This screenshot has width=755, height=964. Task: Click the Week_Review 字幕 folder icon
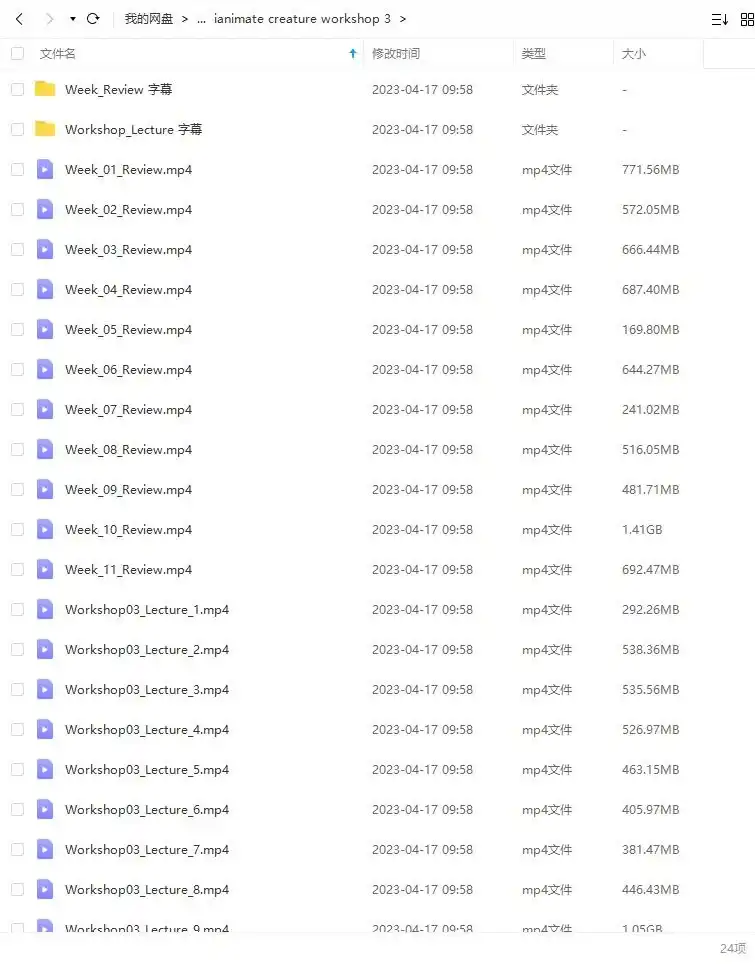(45, 89)
